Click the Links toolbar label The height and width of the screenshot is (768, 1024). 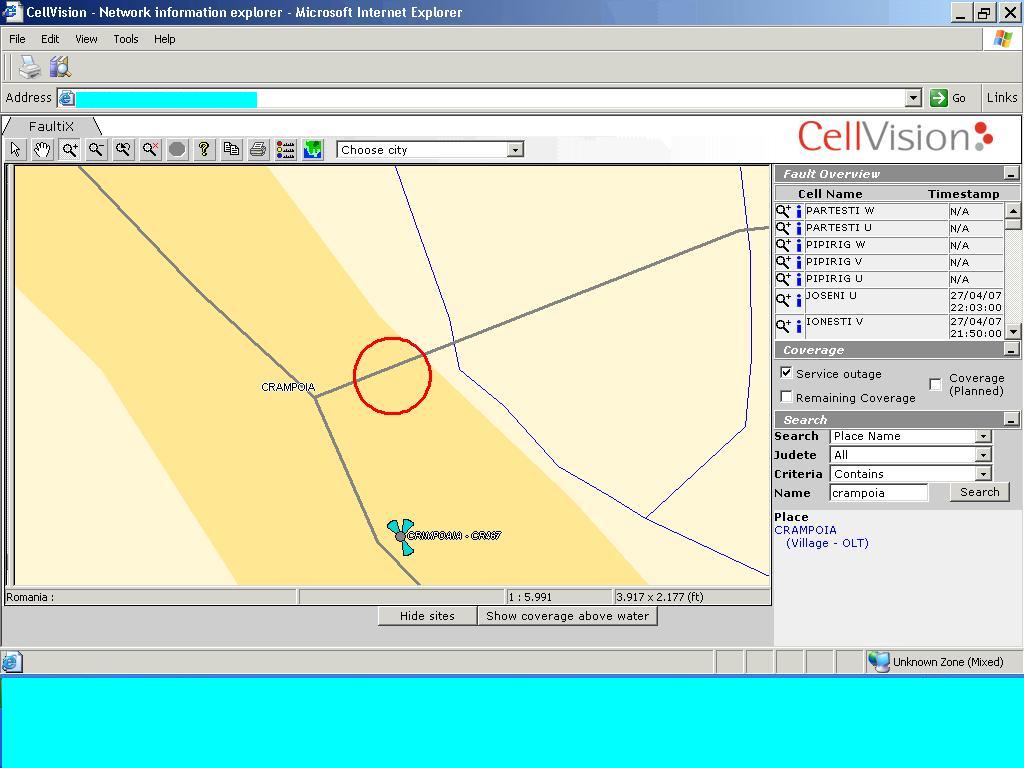(1002, 98)
